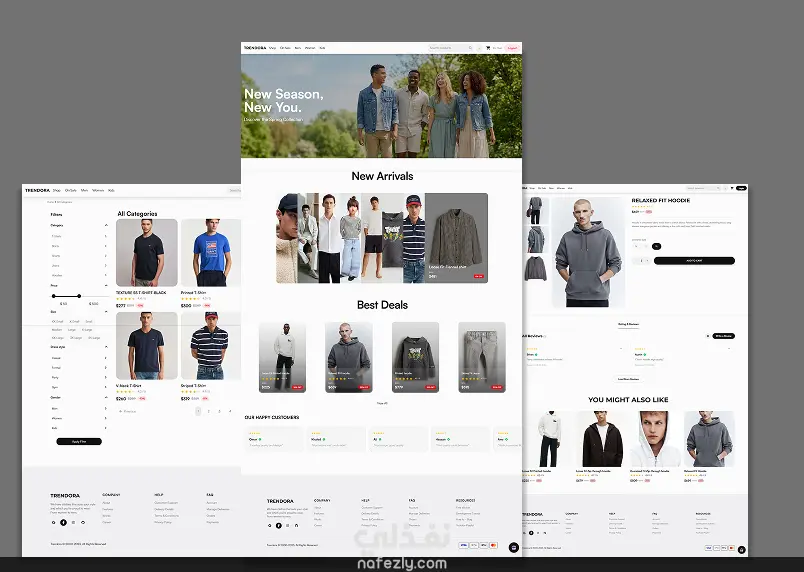Click the search magnifier icon on the home page
This screenshot has width=804, height=572.
point(470,48)
